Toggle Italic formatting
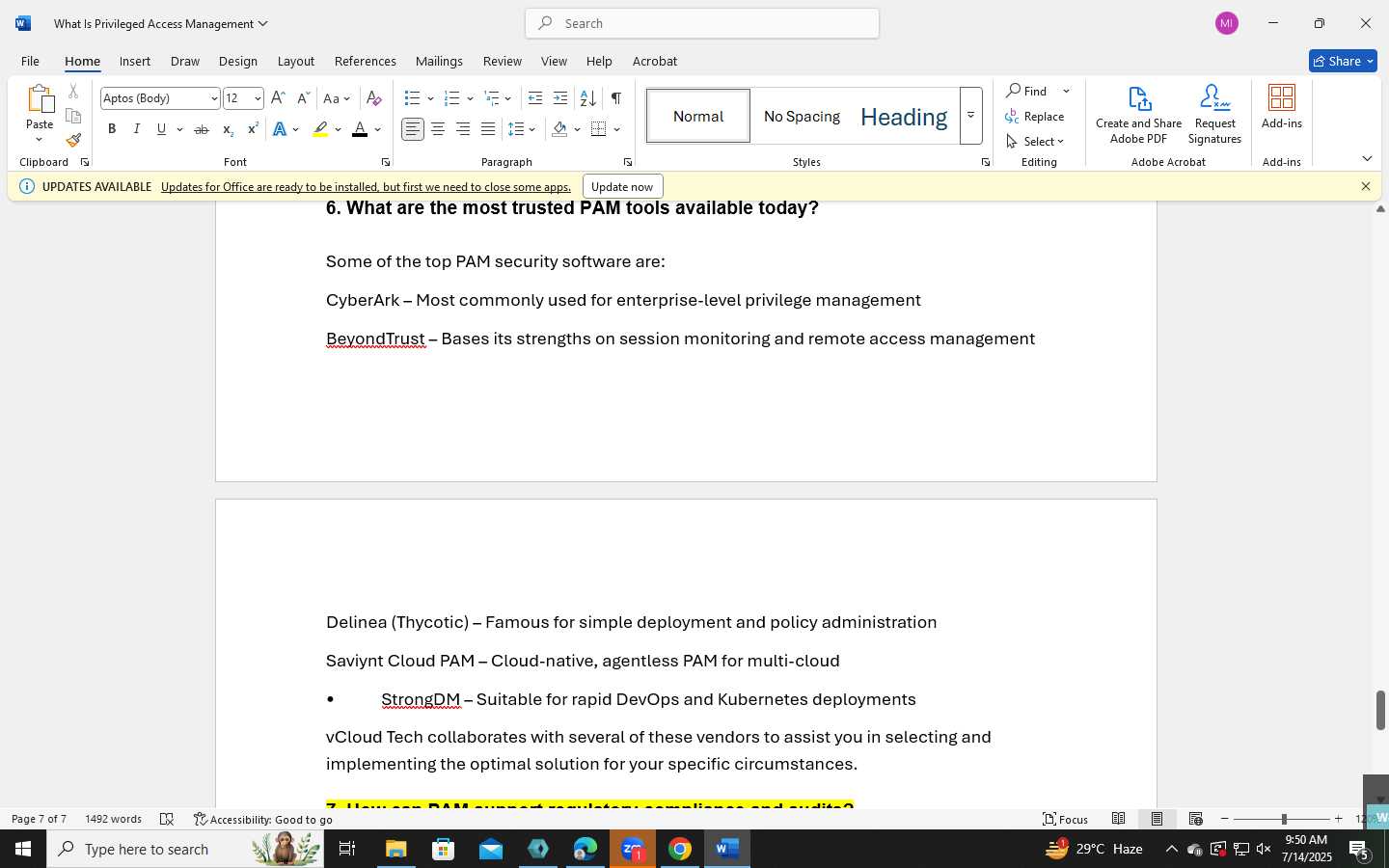Viewport: 1389px width, 868px height. tap(137, 129)
